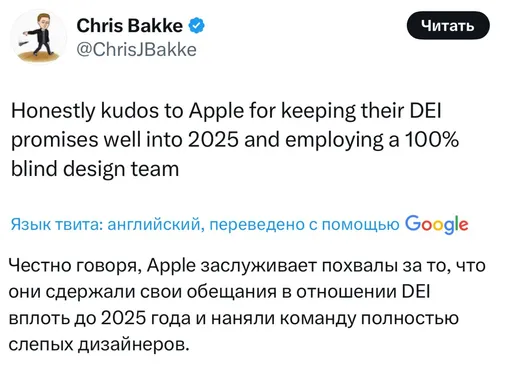This screenshot has height=374, width=510.
Task: Open the @ChrisJBakke handle link
Action: click(x=137, y=50)
